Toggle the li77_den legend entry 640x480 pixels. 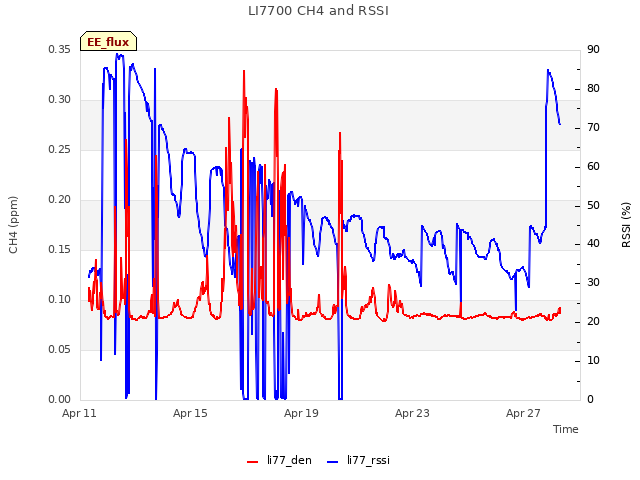pyautogui.click(x=280, y=460)
